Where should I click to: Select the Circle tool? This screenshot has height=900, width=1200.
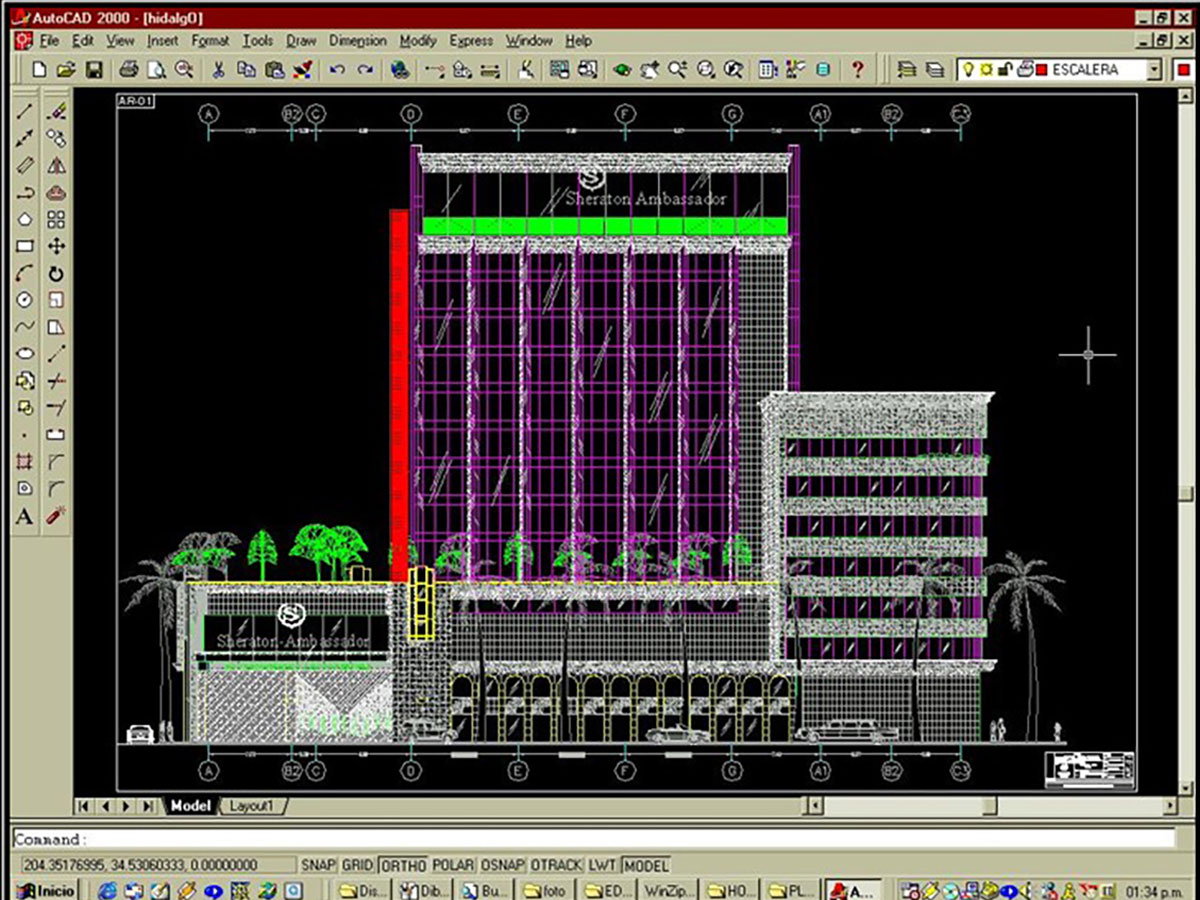point(25,300)
